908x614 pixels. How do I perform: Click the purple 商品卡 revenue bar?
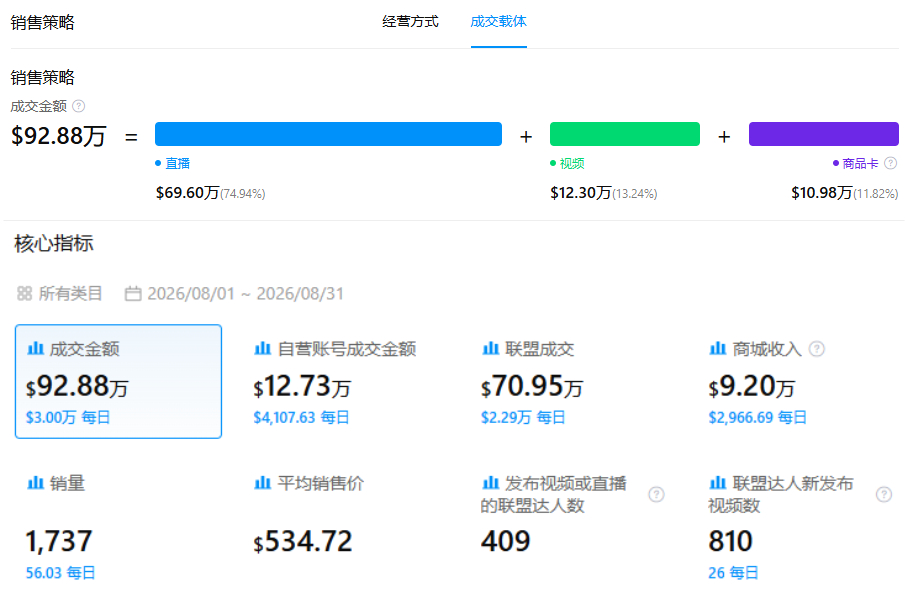[x=823, y=134]
